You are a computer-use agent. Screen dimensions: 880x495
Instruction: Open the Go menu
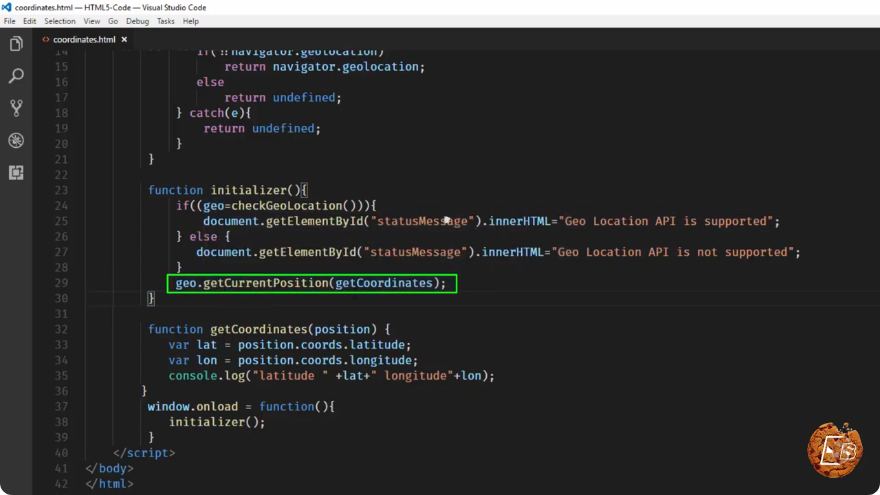113,21
